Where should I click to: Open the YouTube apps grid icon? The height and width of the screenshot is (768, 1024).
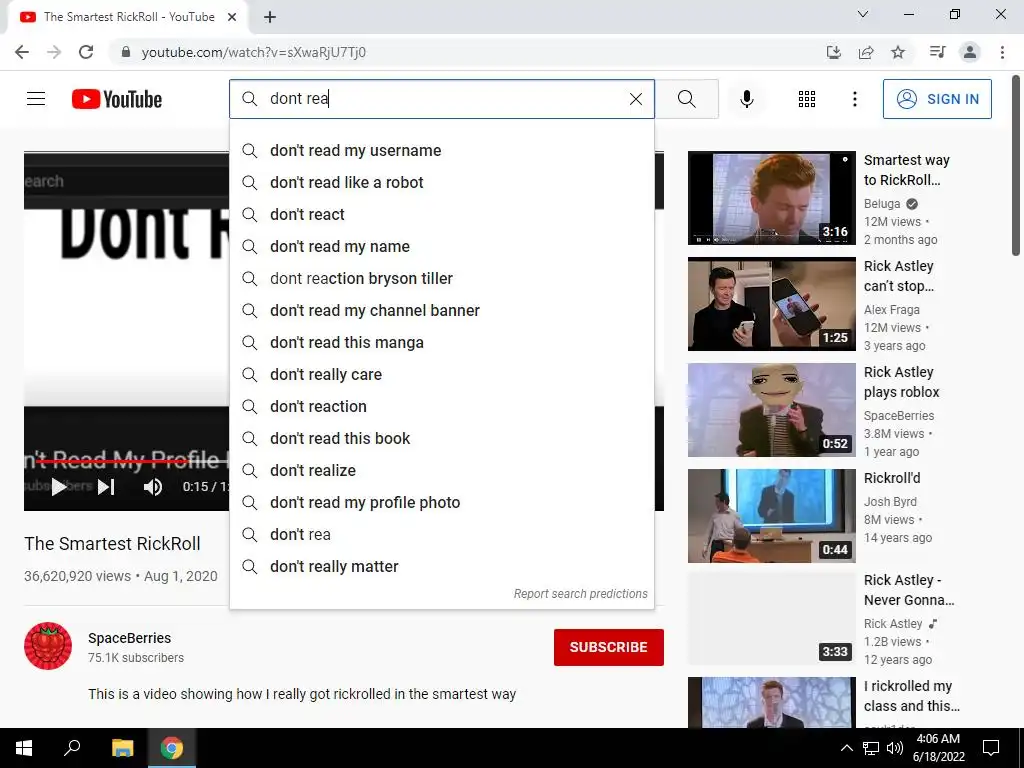pos(807,99)
